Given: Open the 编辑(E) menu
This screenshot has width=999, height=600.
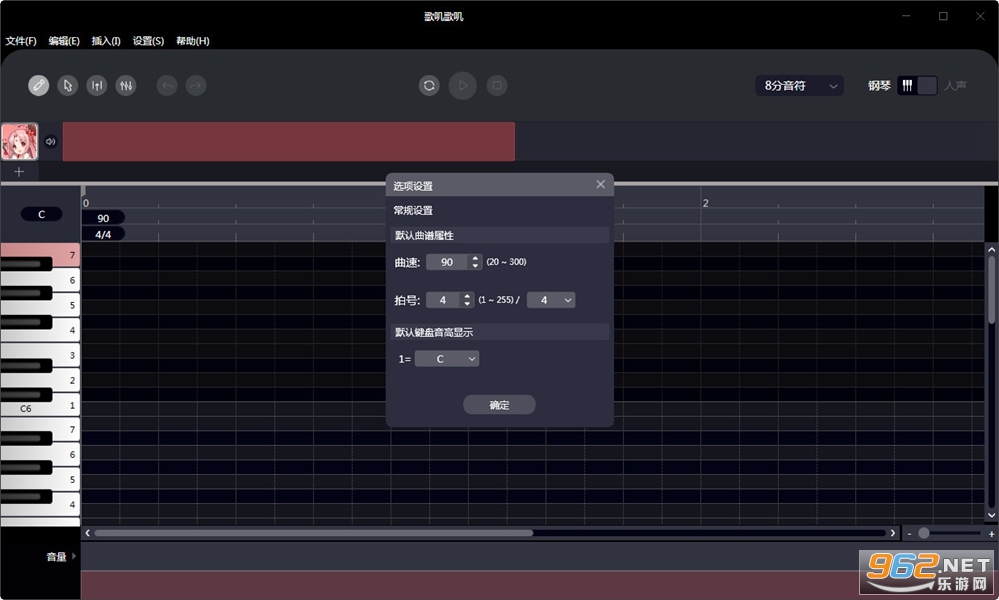Looking at the screenshot, I should coord(64,41).
